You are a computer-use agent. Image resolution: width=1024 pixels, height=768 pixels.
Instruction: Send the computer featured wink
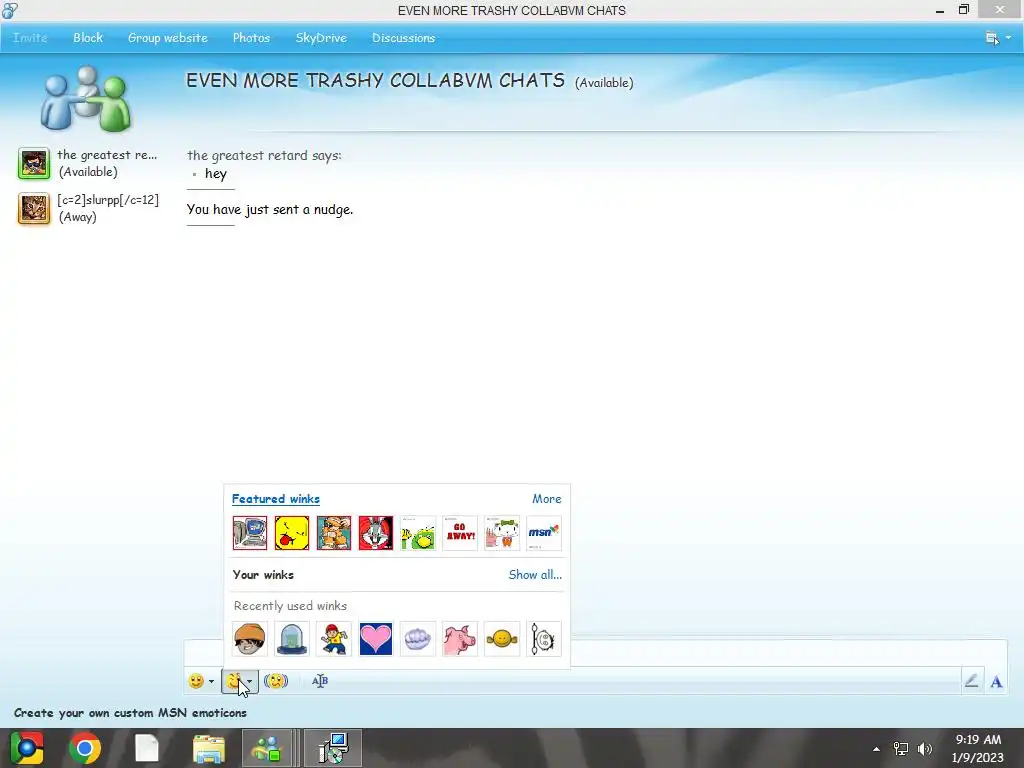click(250, 533)
